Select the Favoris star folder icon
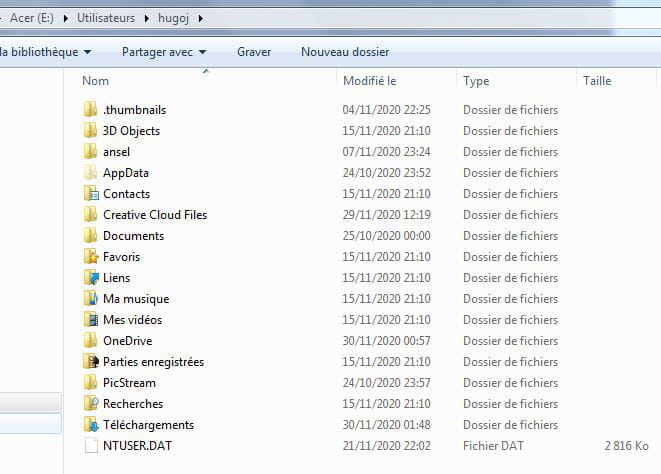This screenshot has width=661, height=474. pos(91,257)
